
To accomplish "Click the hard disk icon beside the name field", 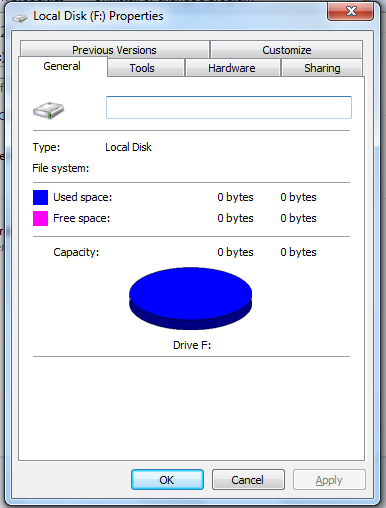I will (48, 111).
